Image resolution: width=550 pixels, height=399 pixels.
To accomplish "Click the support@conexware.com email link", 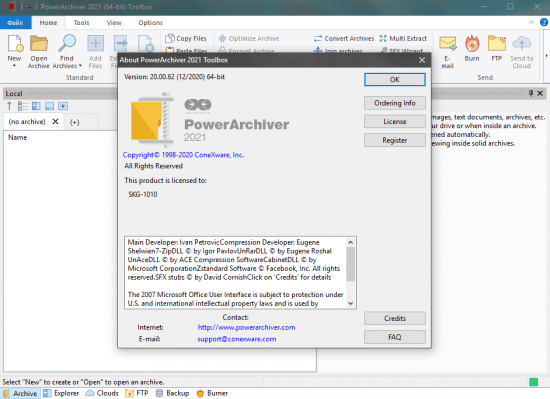I will [x=236, y=339].
